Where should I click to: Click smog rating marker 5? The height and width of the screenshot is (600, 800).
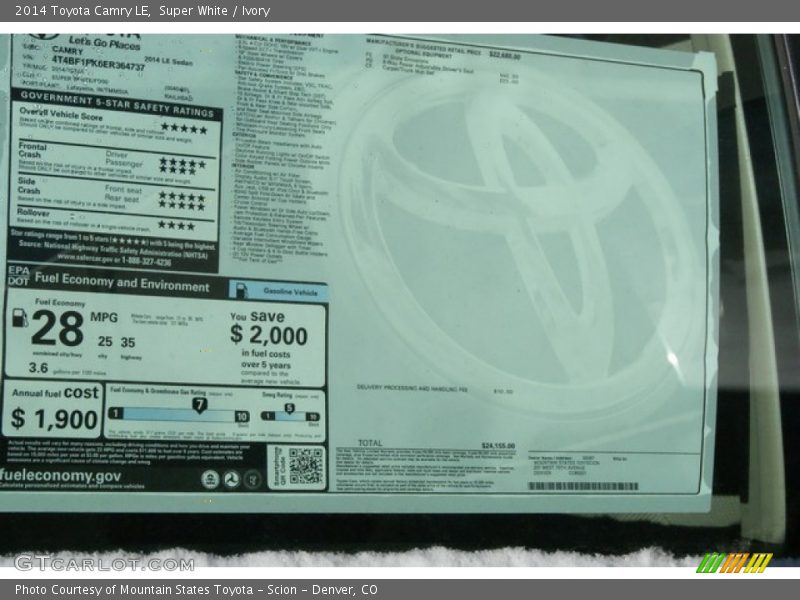289,409
